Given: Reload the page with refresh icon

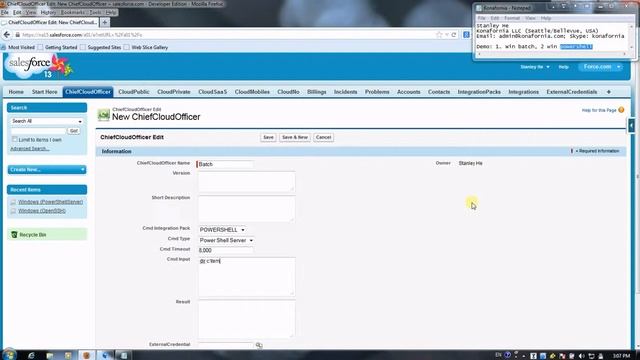Looking at the screenshot, I should (x=453, y=35).
